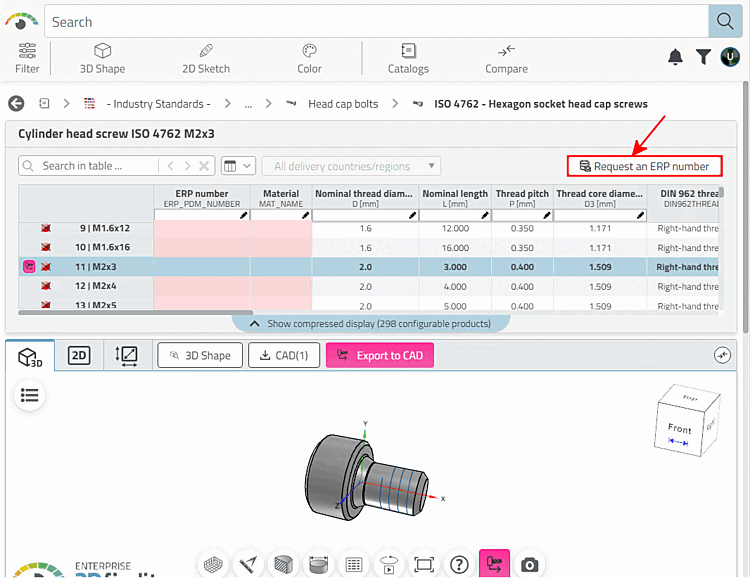750x578 pixels.
Task: Open the delivery countries/regions dropdown
Action: [351, 166]
